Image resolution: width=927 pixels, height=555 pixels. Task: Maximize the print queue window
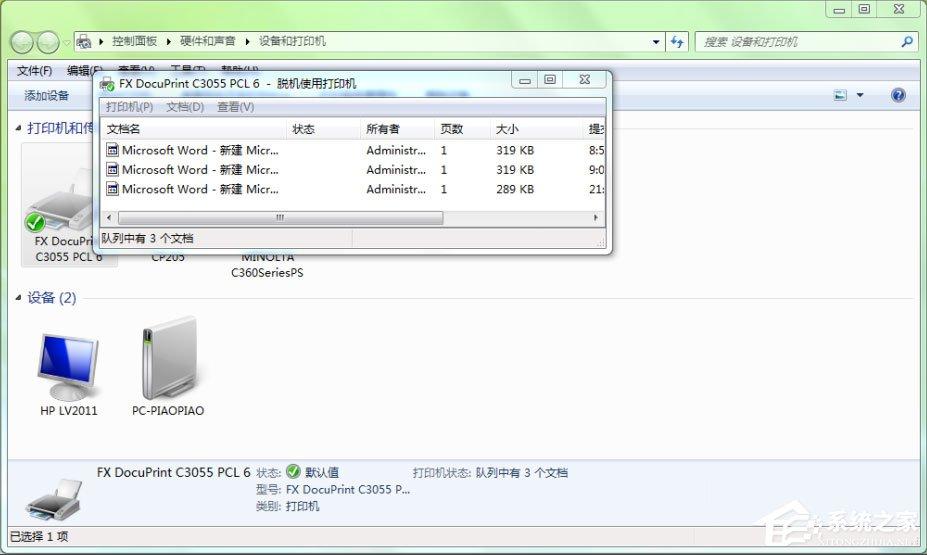point(550,80)
